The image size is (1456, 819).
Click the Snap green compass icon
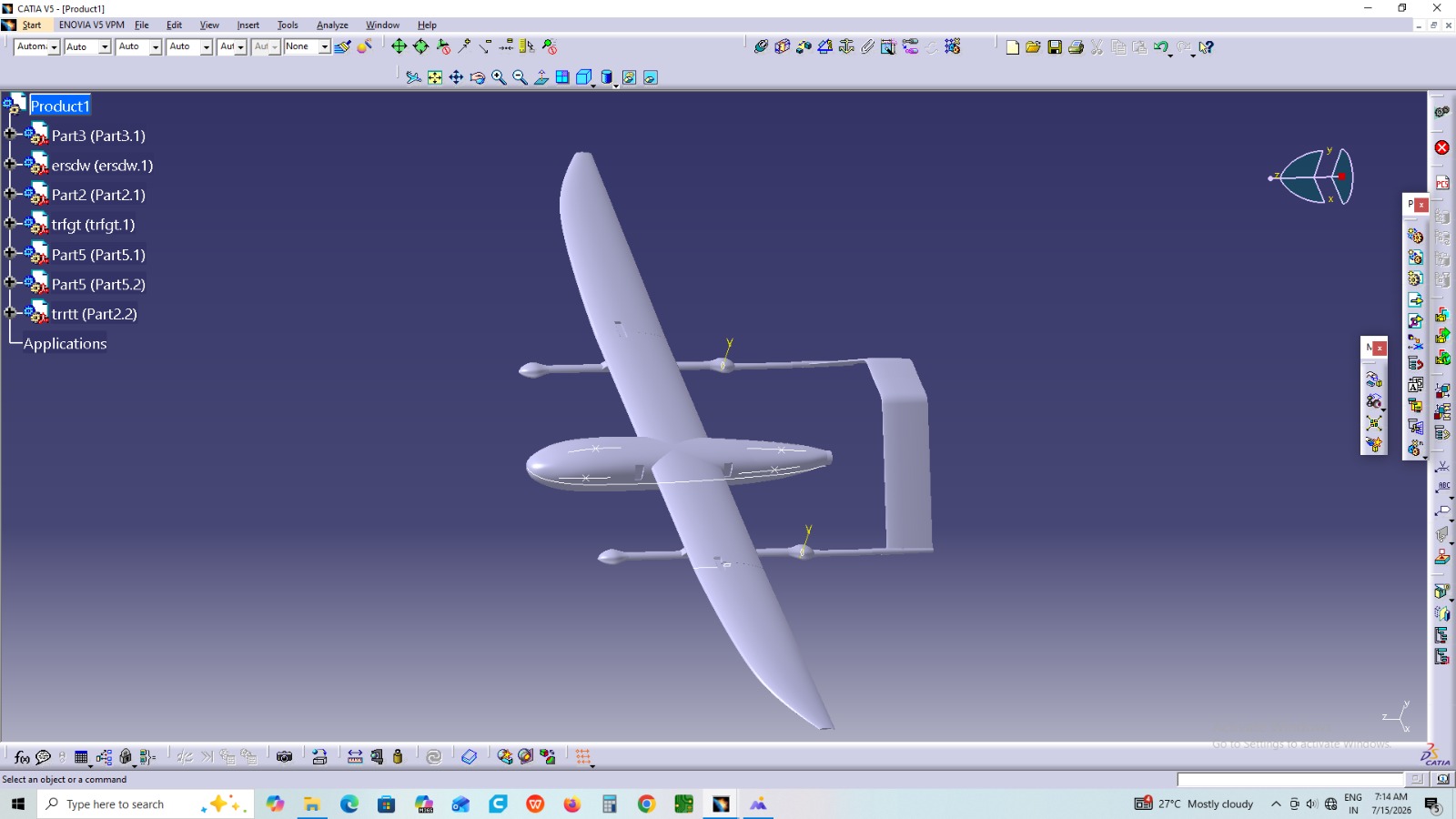coord(420,46)
